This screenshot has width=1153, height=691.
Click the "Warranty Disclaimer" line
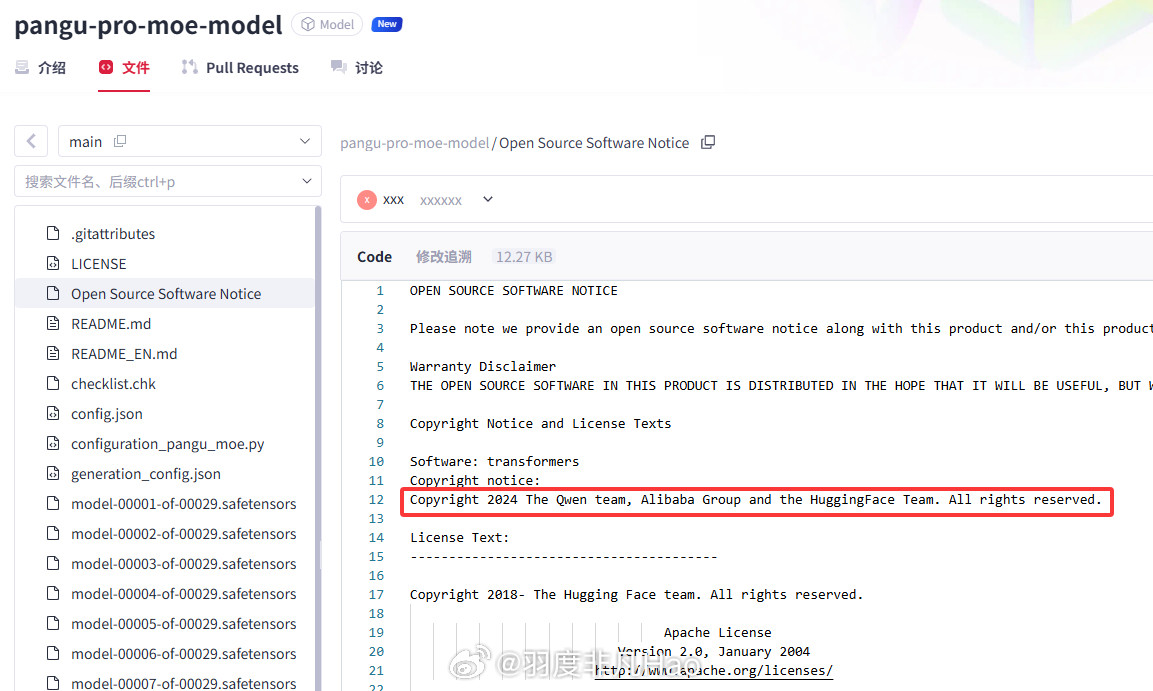482,366
